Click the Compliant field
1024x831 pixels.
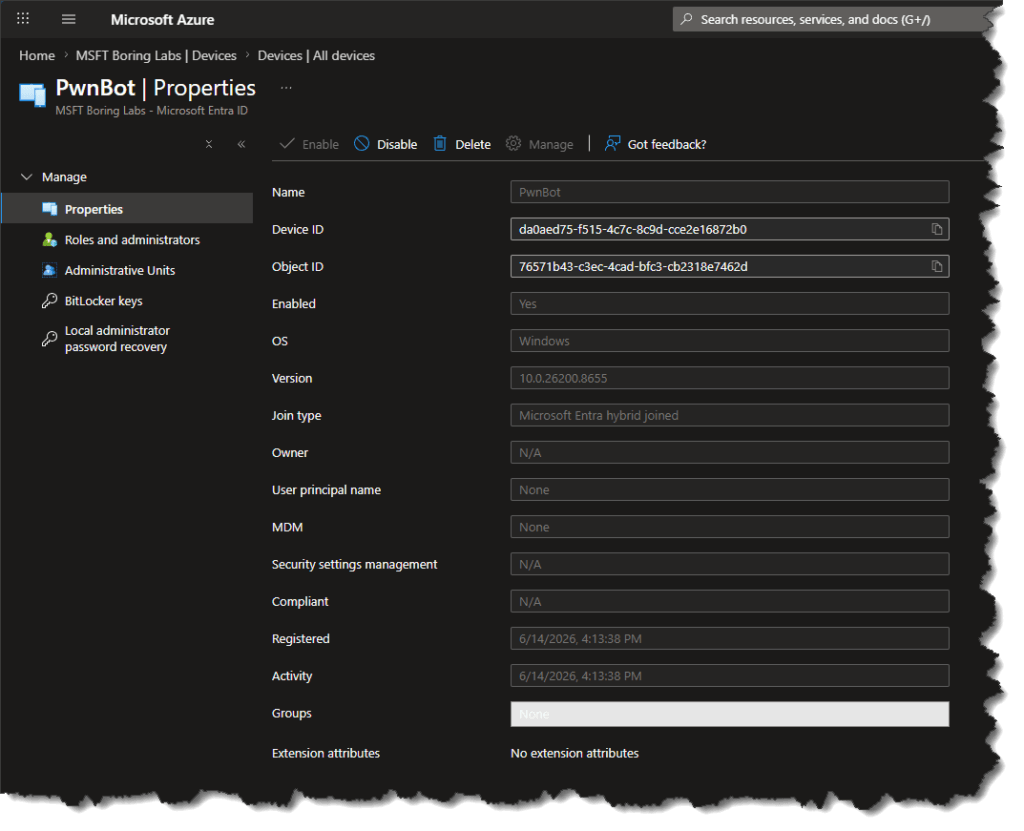point(729,602)
